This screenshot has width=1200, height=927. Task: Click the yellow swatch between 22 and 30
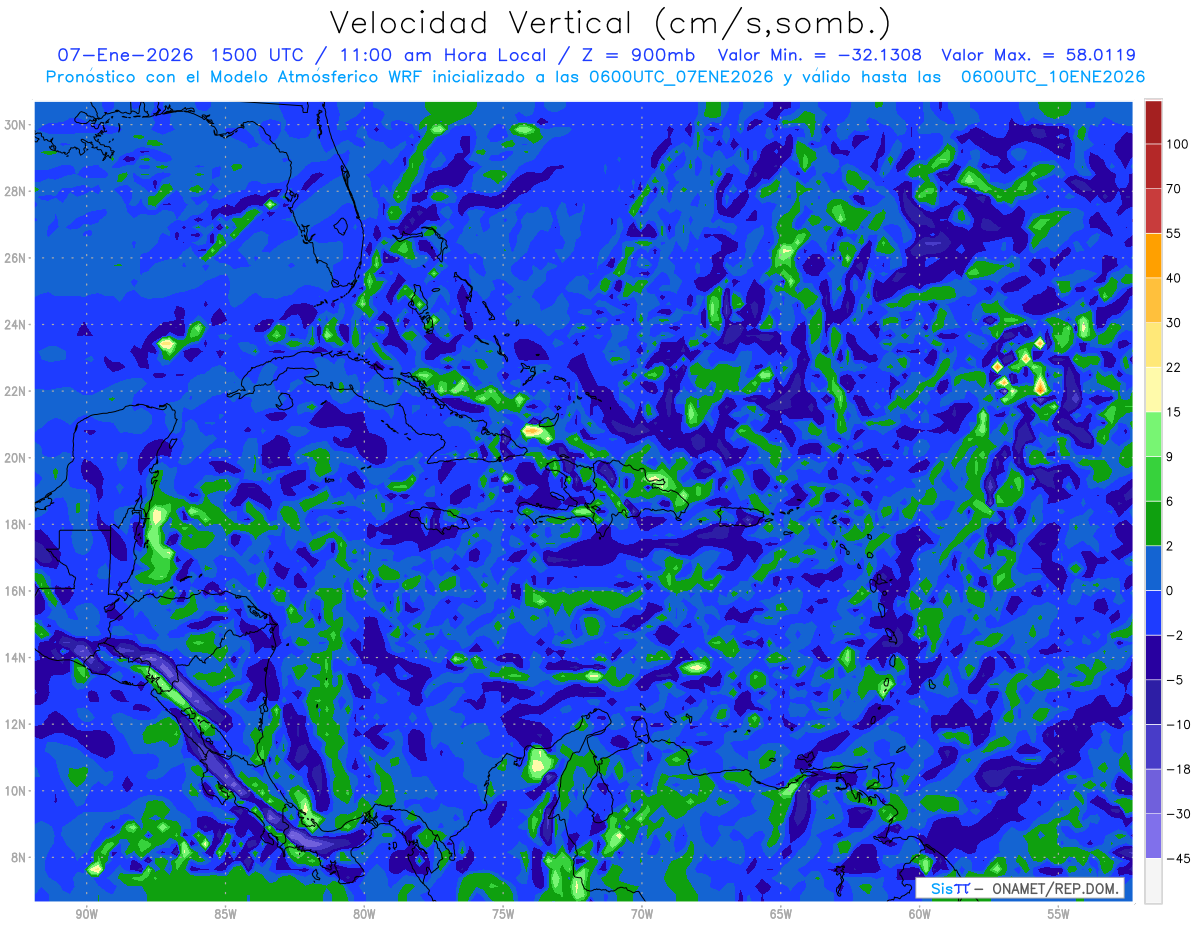1153,344
